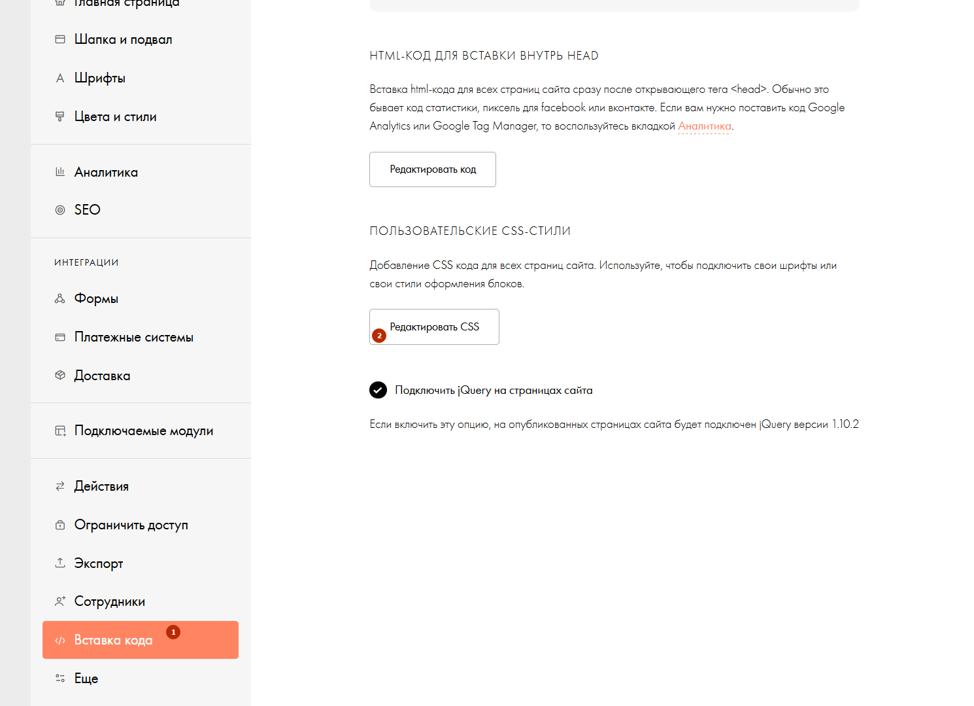Click Подключить jQuery на страницах сайта label
The image size is (974, 706).
[x=494, y=390]
